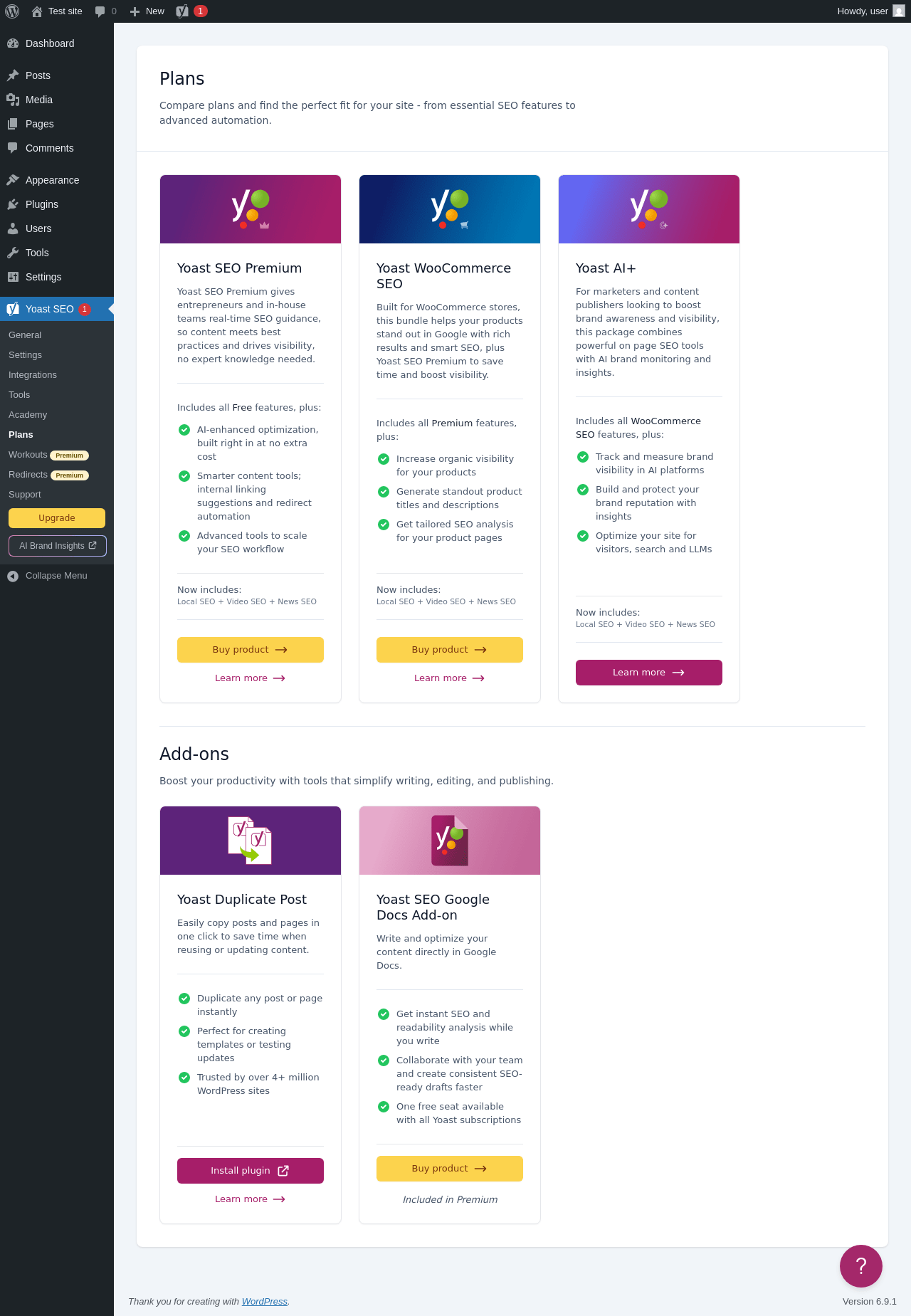
Task: Buy Yoast SEO Premium product
Action: pos(251,650)
